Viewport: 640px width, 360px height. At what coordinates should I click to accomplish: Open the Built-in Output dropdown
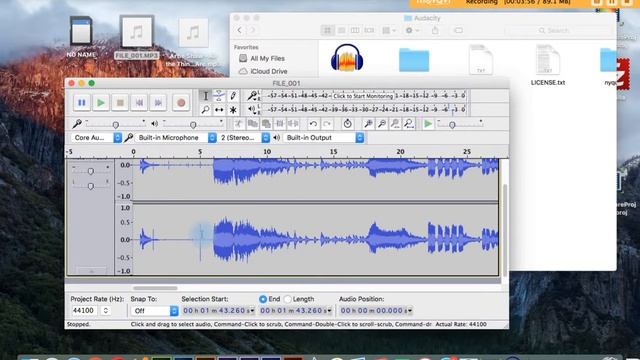pyautogui.click(x=324, y=138)
